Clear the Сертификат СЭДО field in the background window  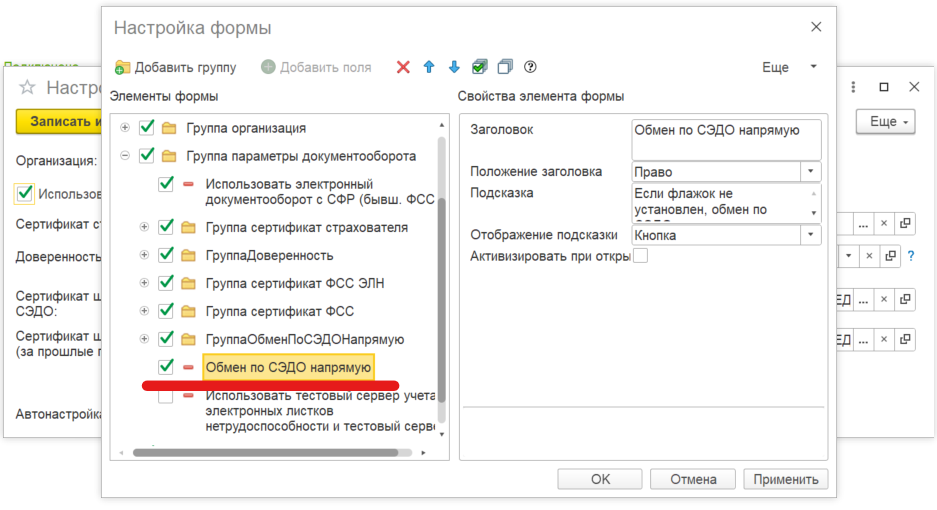(884, 300)
